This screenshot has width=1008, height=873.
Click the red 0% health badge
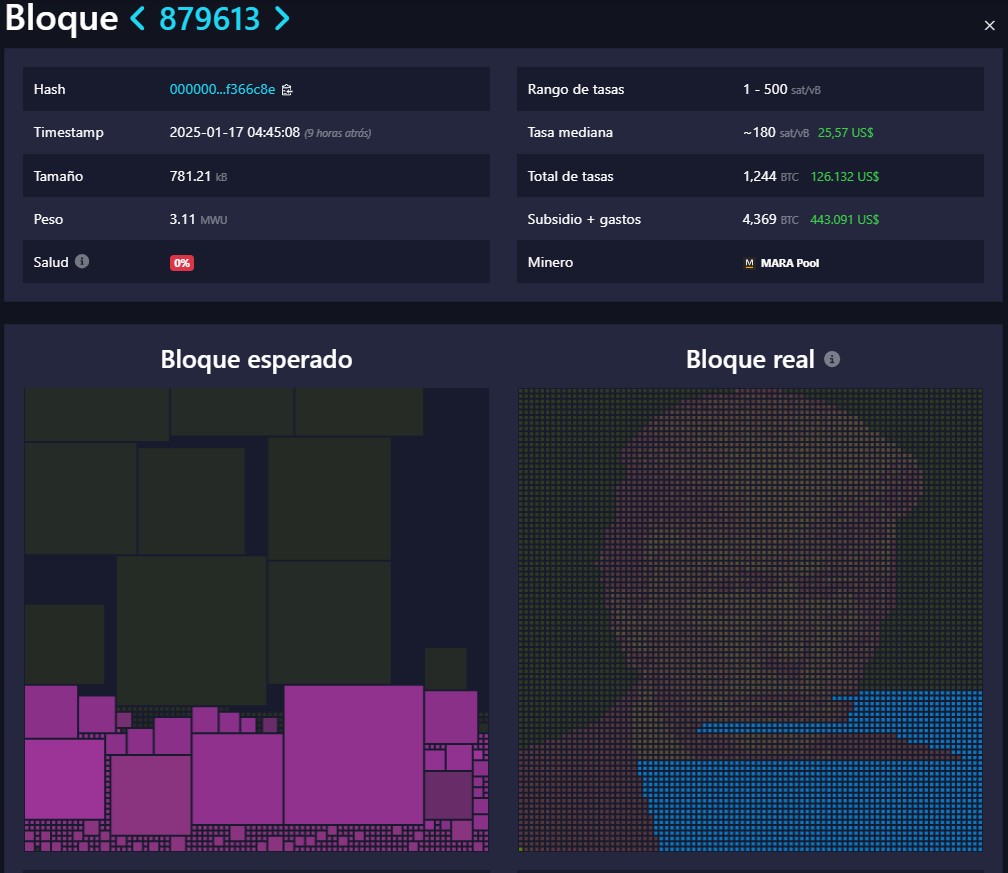[x=182, y=262]
